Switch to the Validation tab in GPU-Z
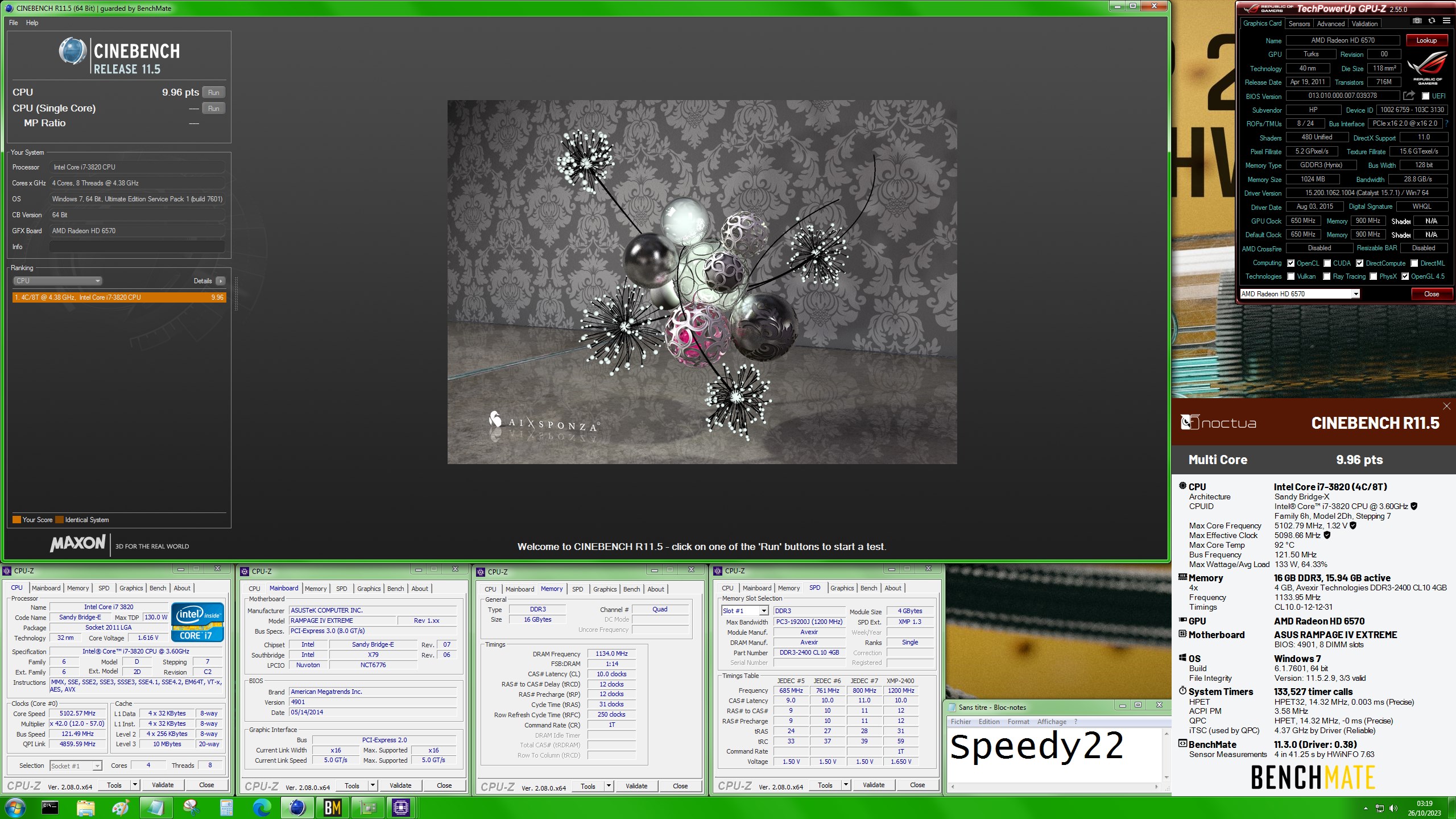The width and height of the screenshot is (1456, 819). point(1364,24)
